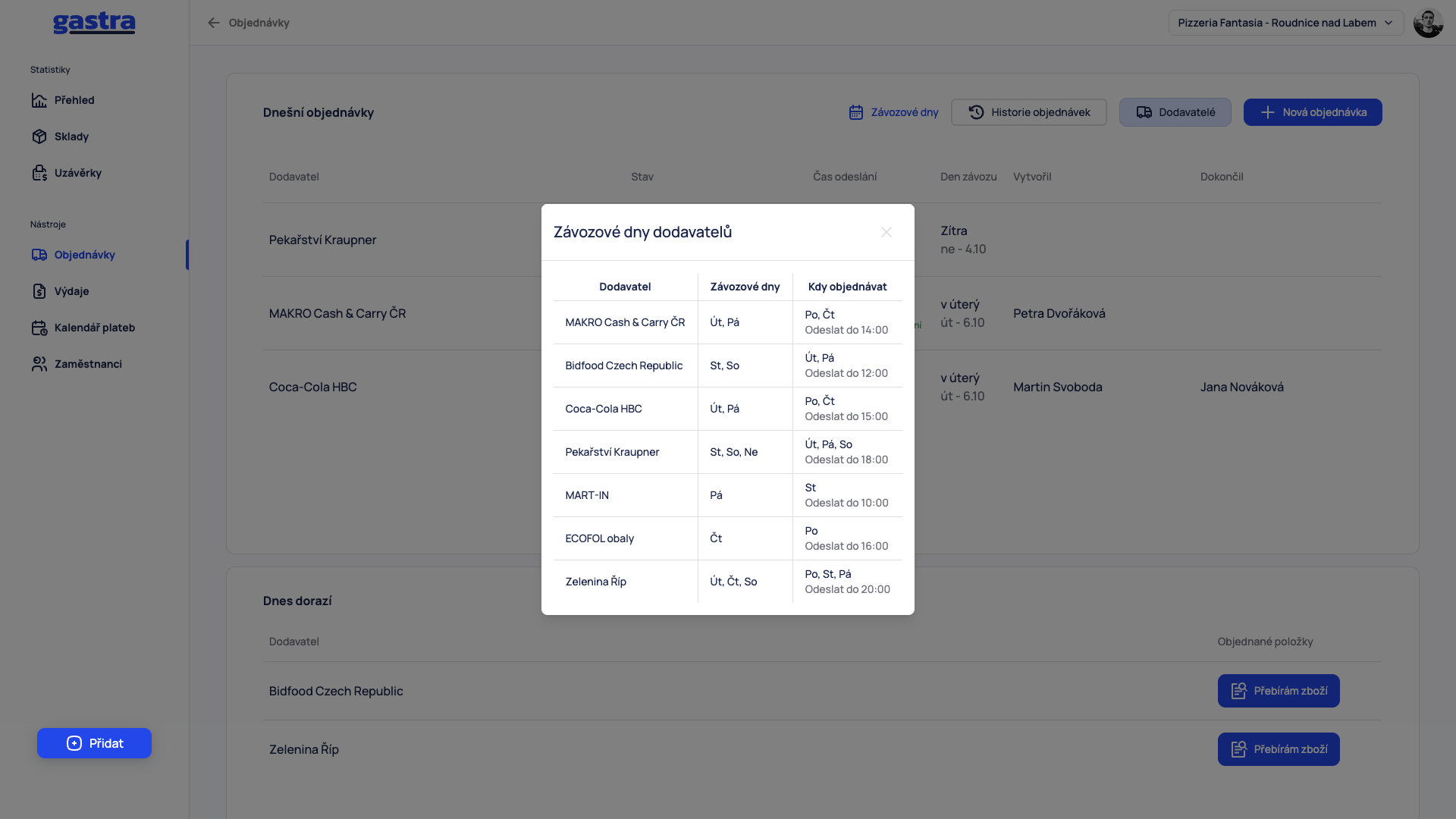Go to Sklady section

pyautogui.click(x=71, y=136)
